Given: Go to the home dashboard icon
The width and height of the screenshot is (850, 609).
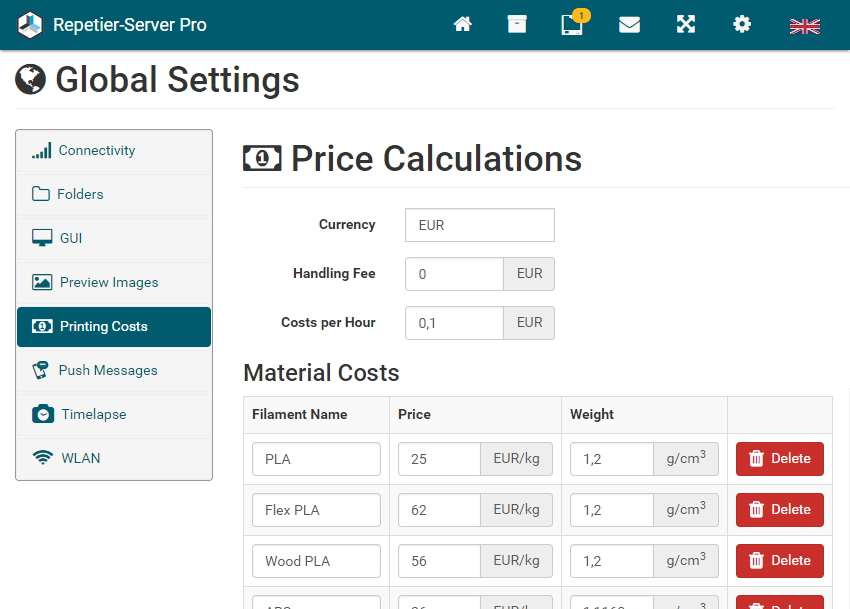Looking at the screenshot, I should (x=462, y=24).
